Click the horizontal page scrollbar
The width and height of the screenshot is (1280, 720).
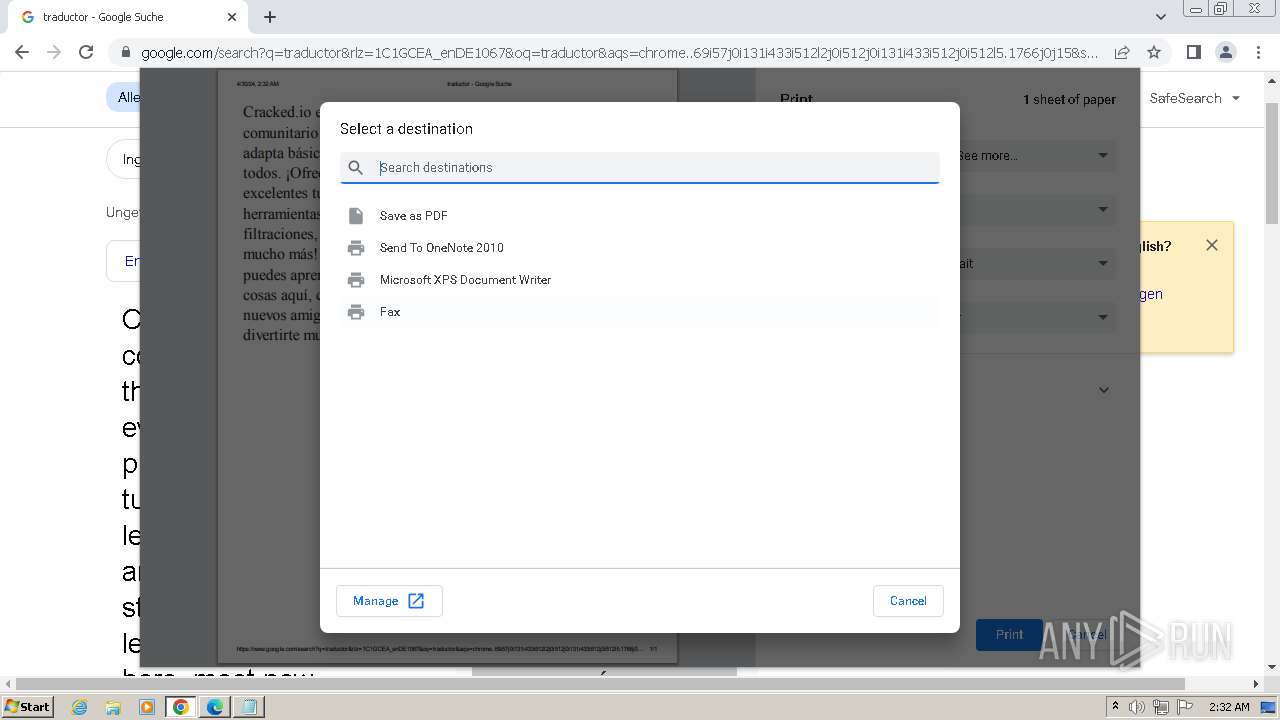pos(598,684)
